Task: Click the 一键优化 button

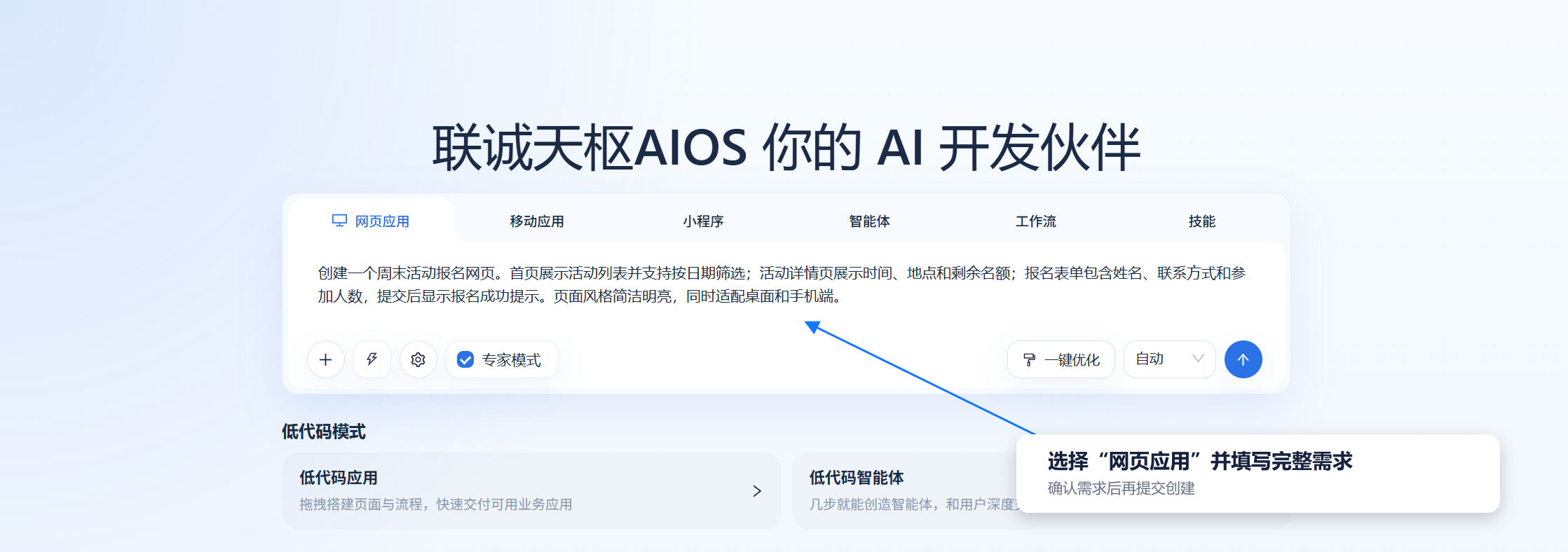Action: click(1061, 359)
